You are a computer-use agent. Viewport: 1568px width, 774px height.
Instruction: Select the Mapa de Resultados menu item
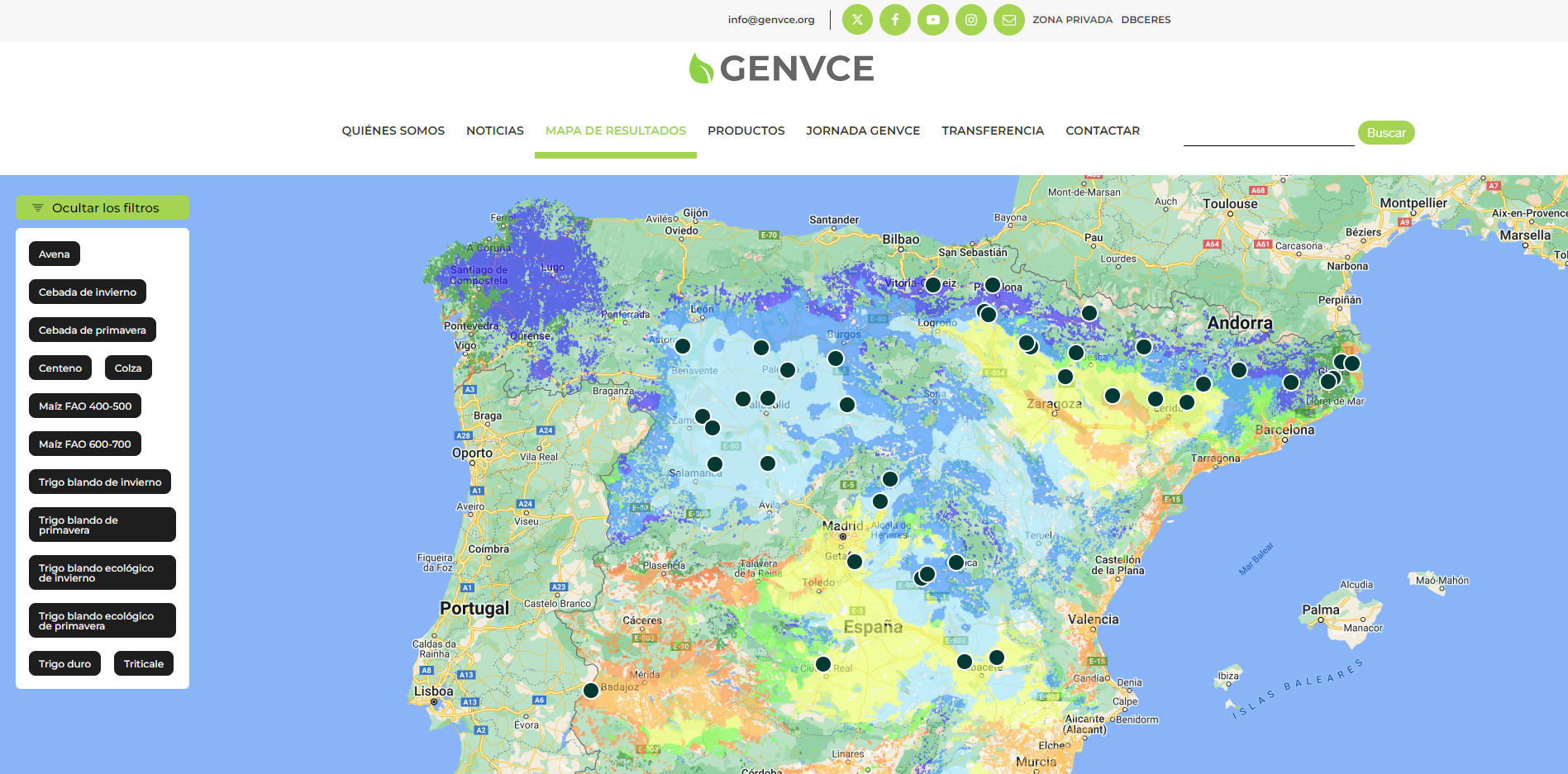(616, 131)
